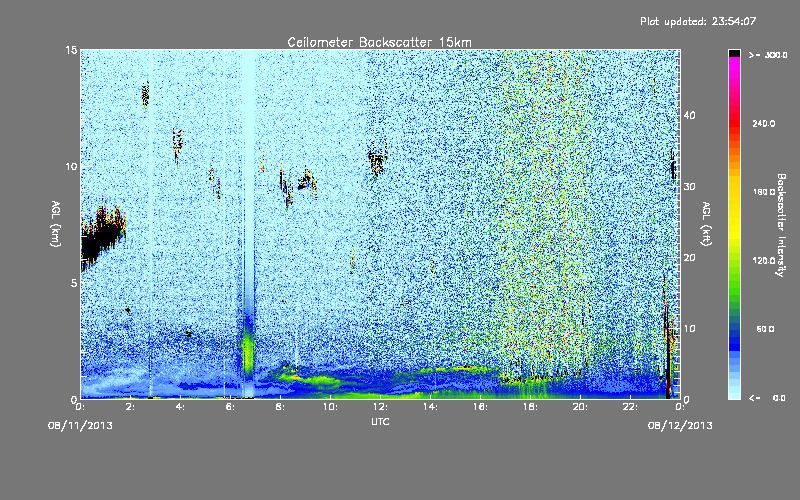This screenshot has height=500, width=800.
Task: Click the 'Plot updated: 23:54:07' timestamp
Action: pos(698,21)
